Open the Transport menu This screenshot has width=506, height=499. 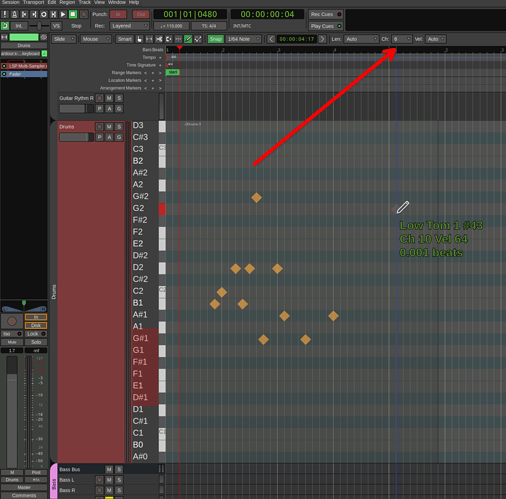33,2
